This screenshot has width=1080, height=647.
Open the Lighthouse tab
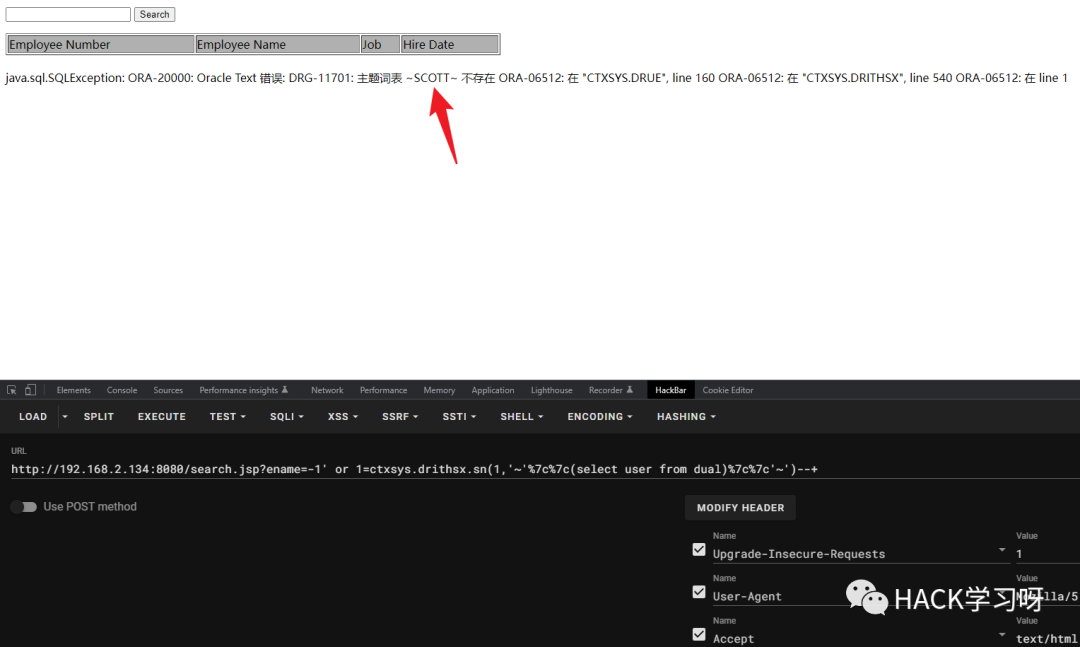(551, 390)
